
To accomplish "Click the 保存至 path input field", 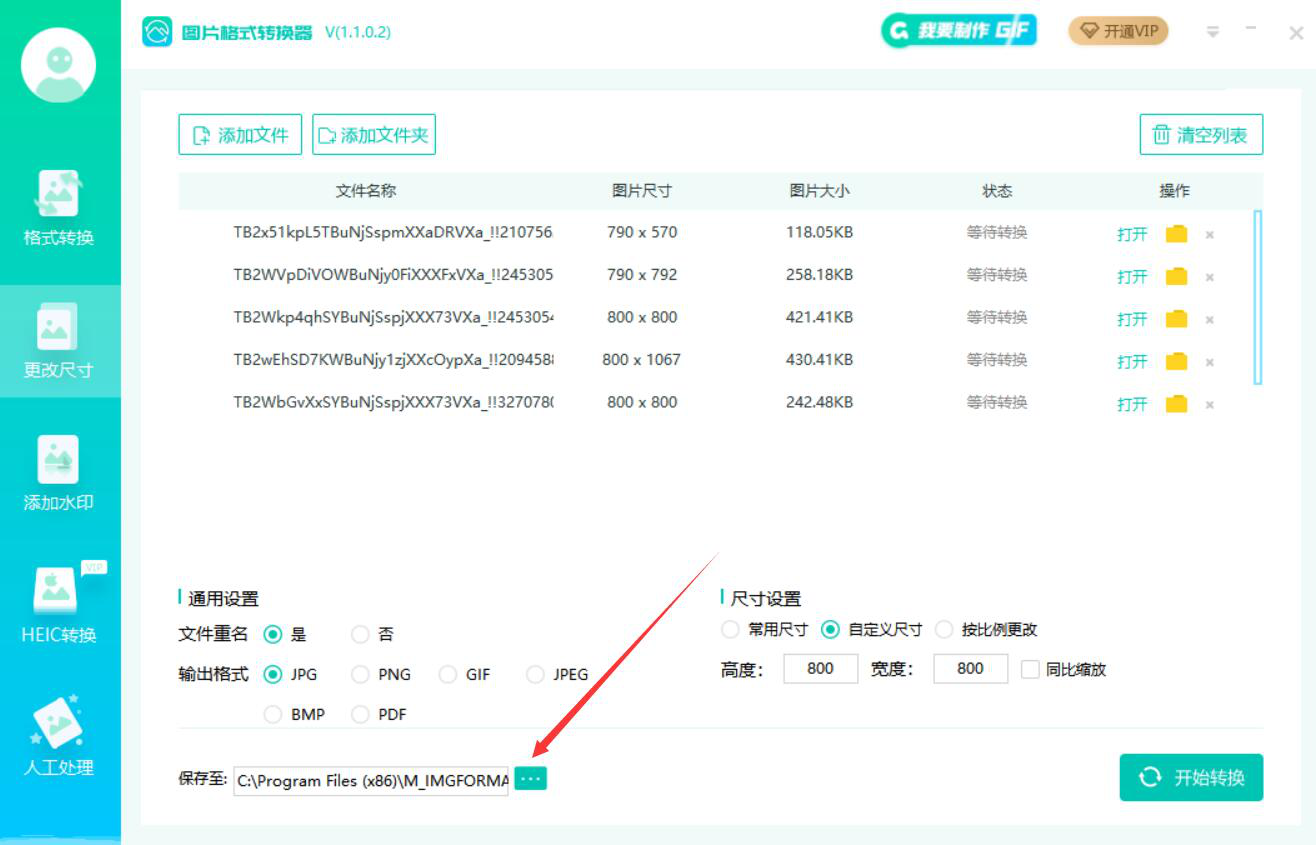I will click(372, 780).
